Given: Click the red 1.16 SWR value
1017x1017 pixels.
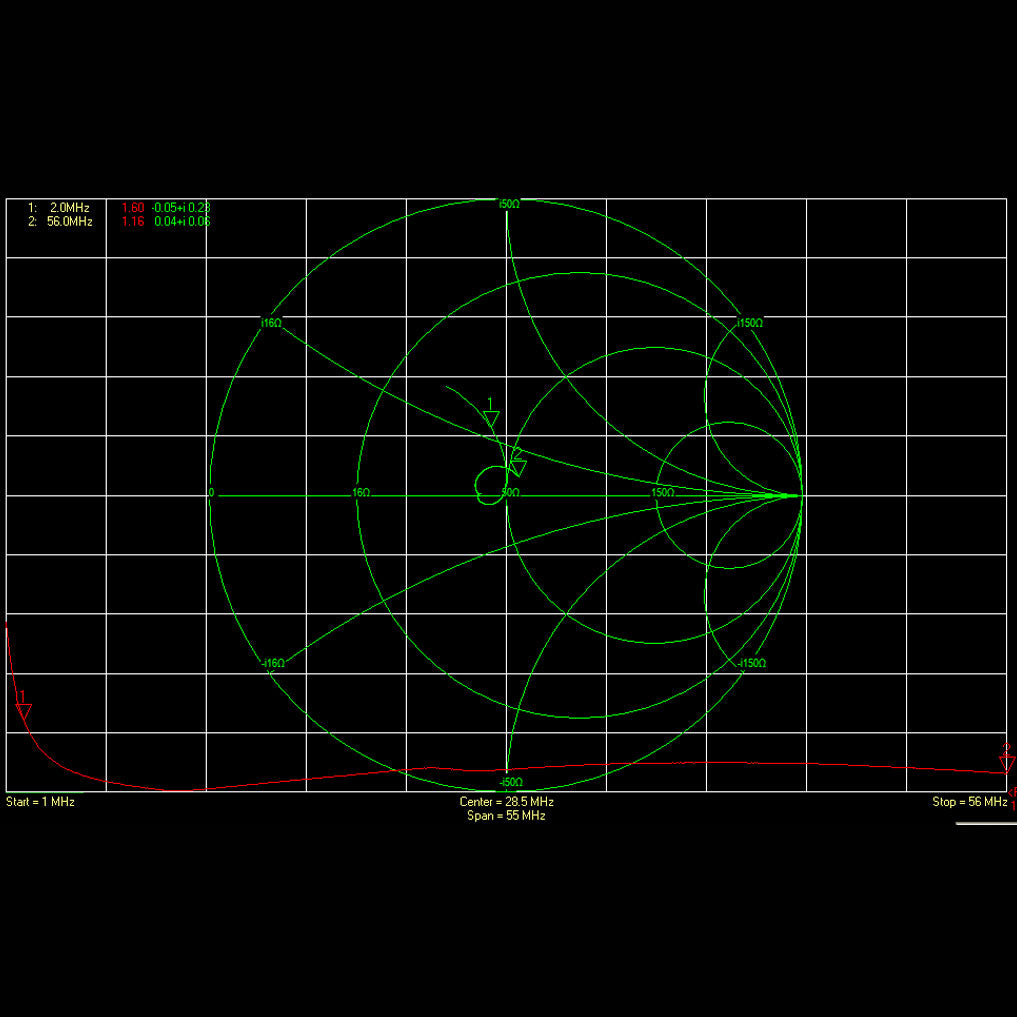Looking at the screenshot, I should coord(133,221).
